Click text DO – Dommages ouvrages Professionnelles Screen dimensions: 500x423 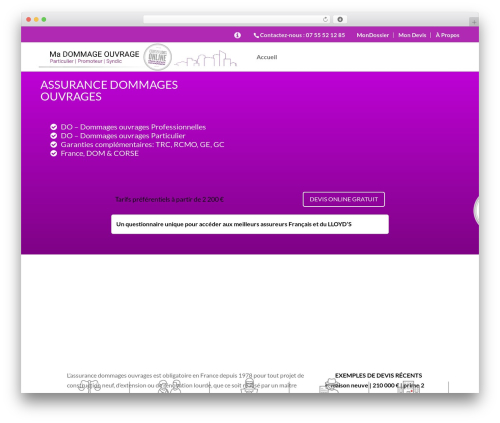[x=133, y=127]
